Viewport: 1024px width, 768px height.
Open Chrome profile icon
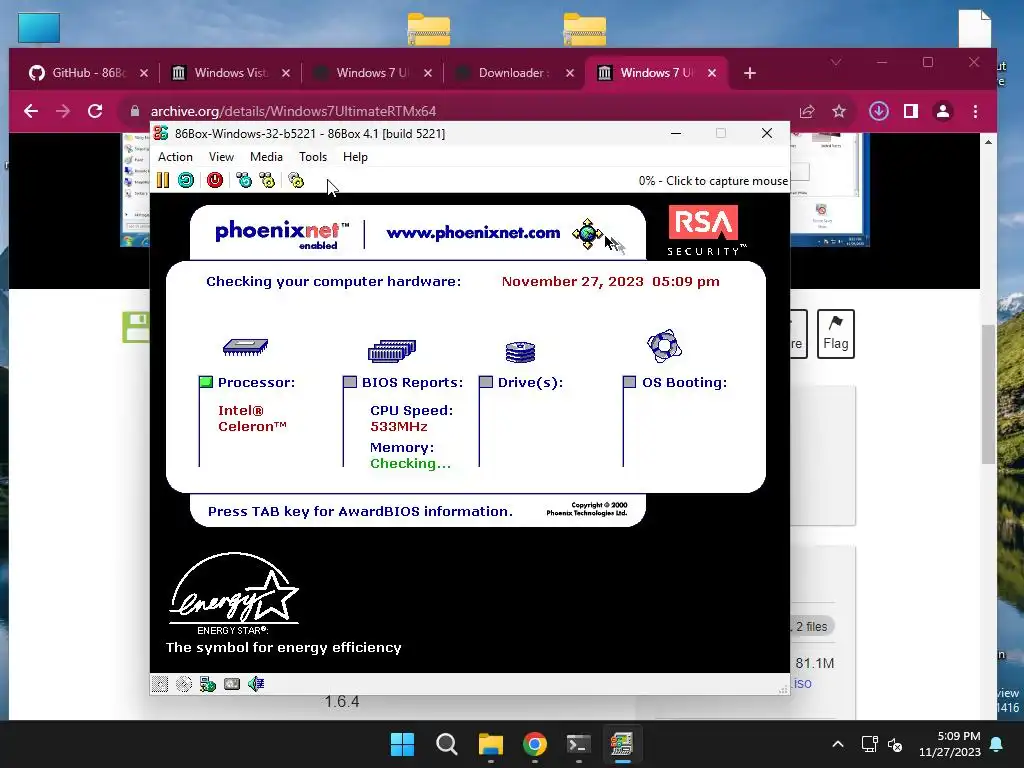pos(943,112)
